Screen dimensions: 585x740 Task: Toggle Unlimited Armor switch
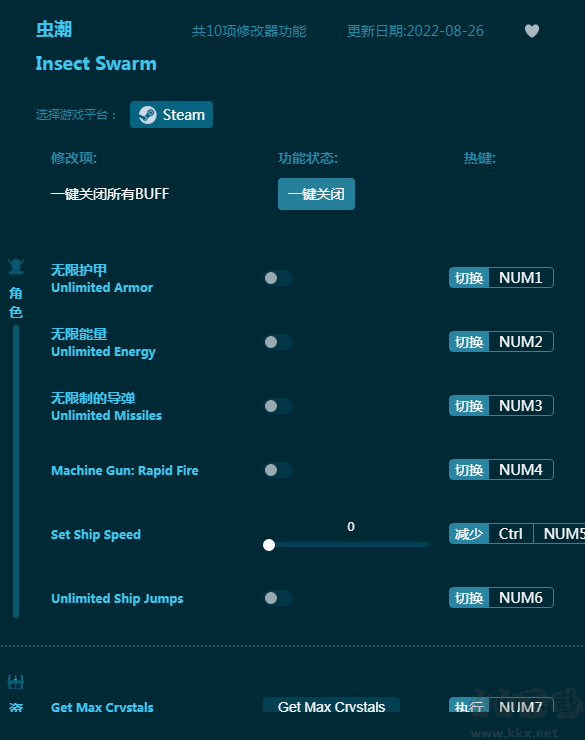(x=278, y=278)
